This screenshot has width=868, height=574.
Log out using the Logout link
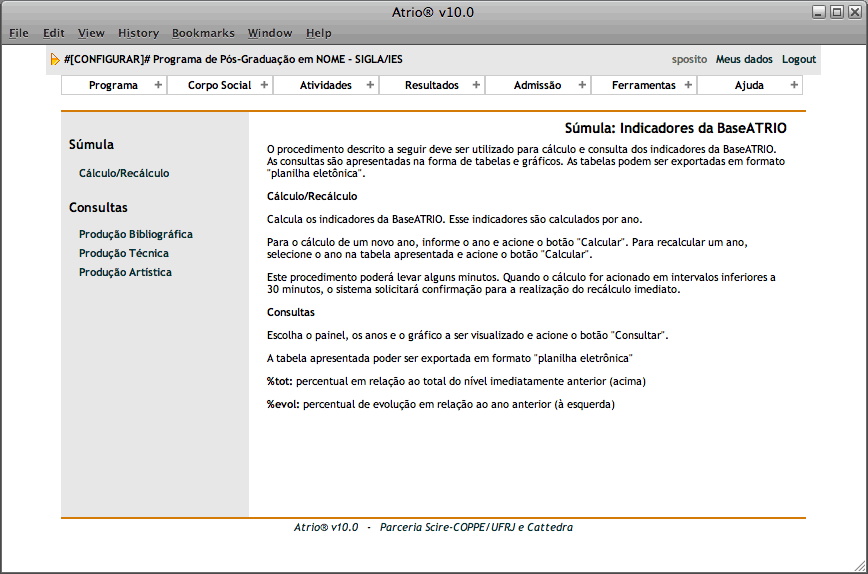click(799, 59)
